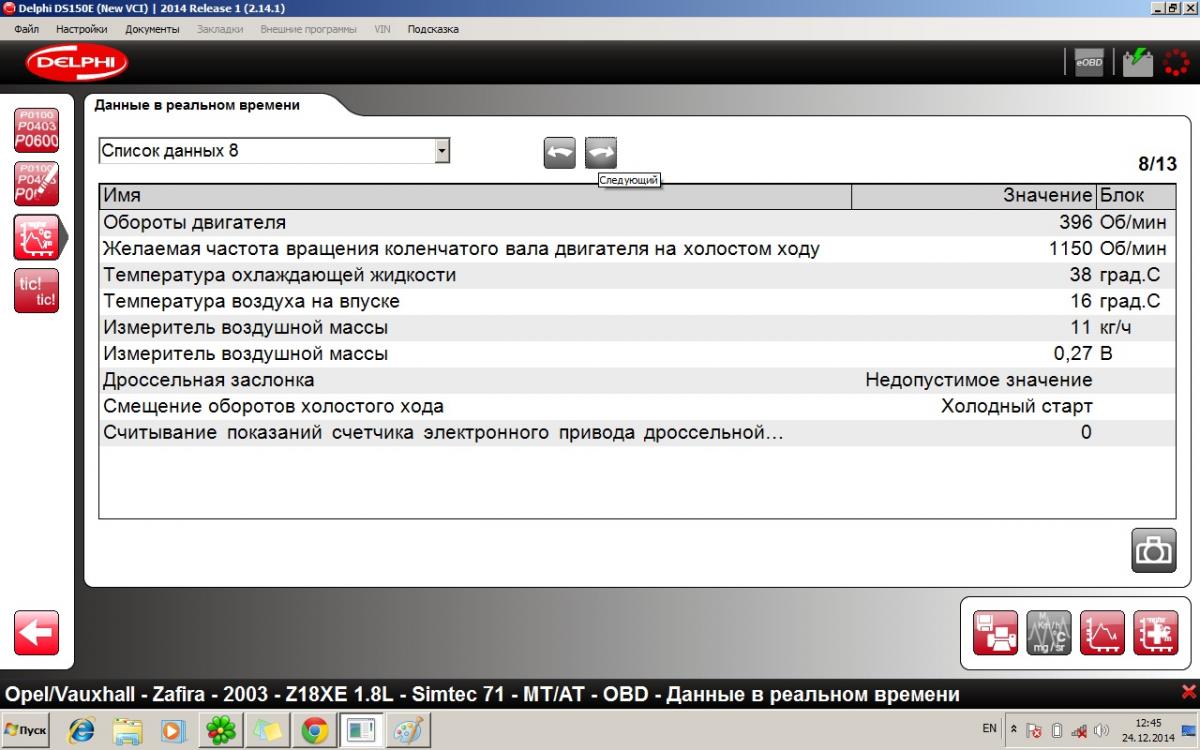Open Action Center flag tray icon

coord(1036,731)
